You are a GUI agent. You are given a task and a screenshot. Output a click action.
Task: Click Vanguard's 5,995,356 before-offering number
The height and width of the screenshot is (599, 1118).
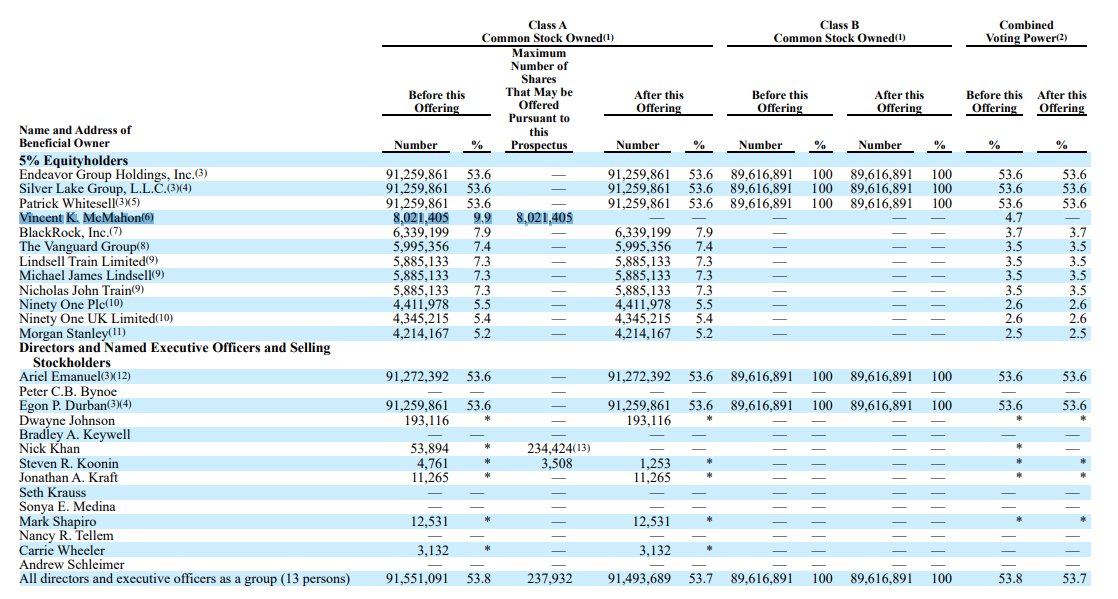pos(421,247)
